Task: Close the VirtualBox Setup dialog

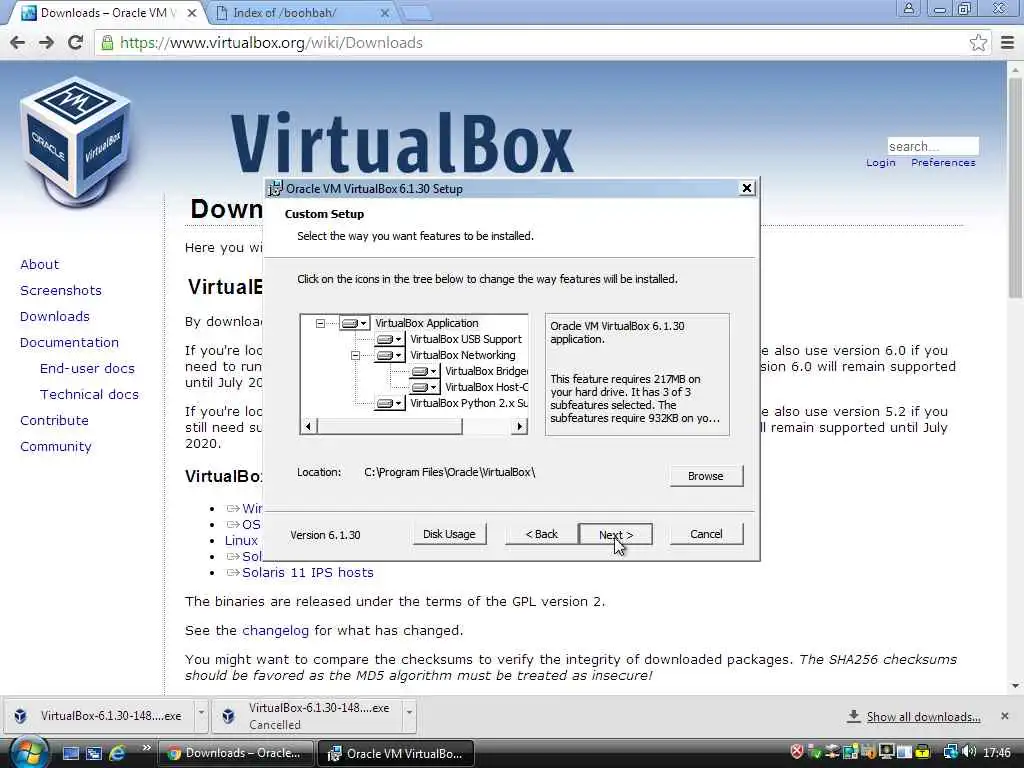Action: click(x=746, y=188)
